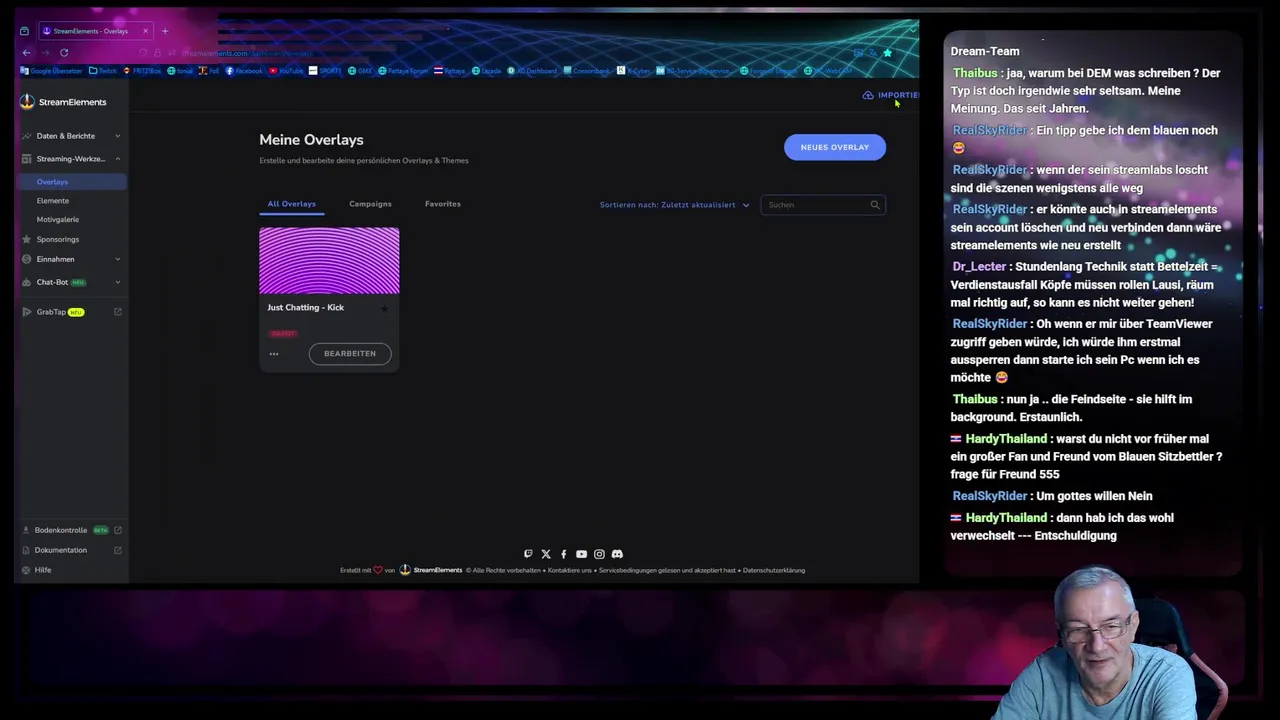Viewport: 1280px width, 720px height.
Task: Open the Discord footer icon
Action: point(617,554)
